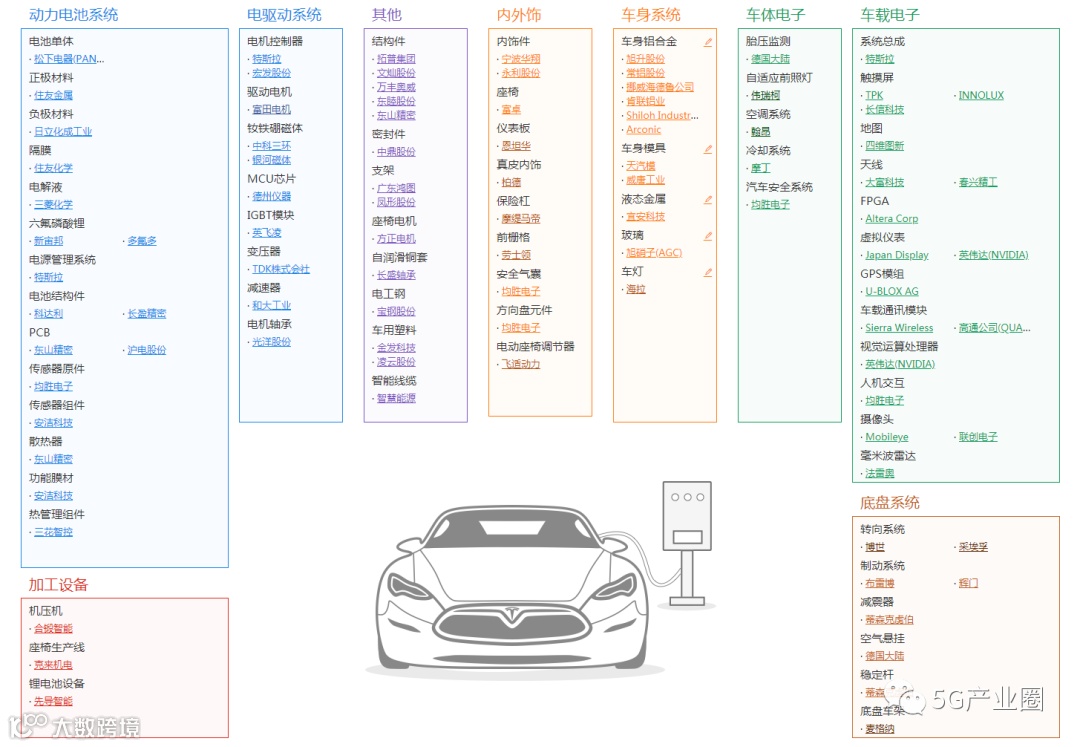Click the edit pencil beside 液态金属
The height and width of the screenshot is (747, 1080).
(707, 200)
